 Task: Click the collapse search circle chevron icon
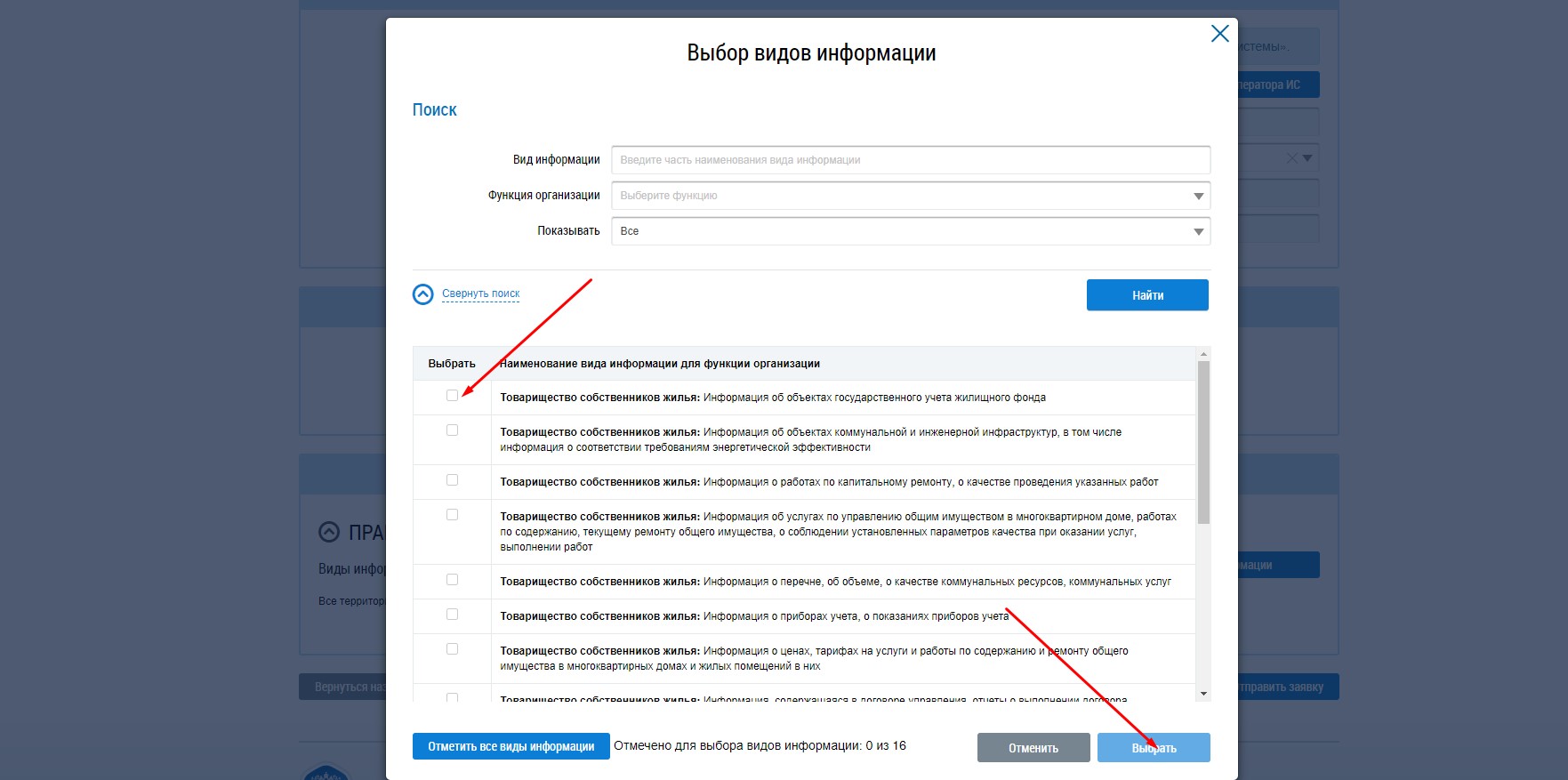(x=423, y=294)
